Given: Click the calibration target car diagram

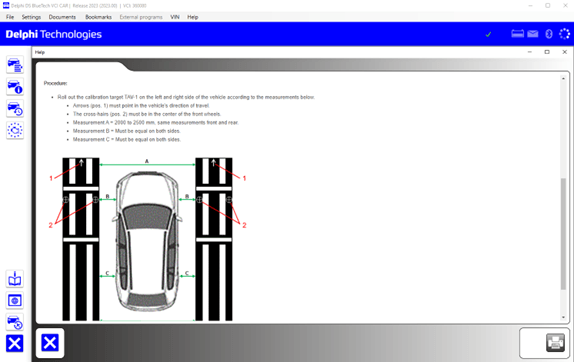Looking at the screenshot, I should pos(147,239).
